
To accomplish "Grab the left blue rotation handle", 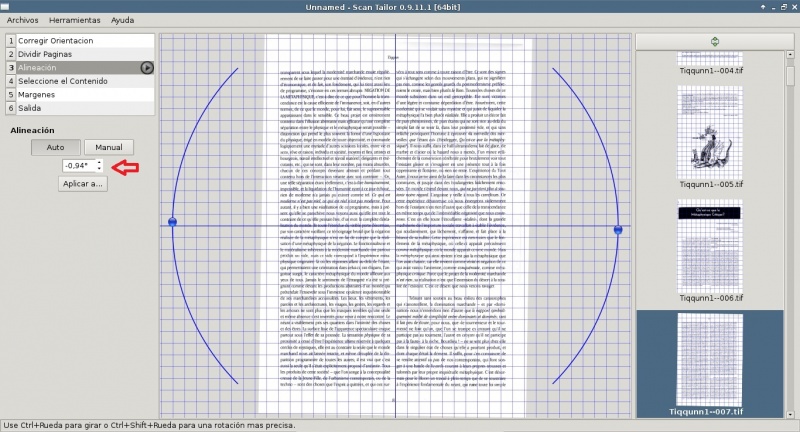I will (x=172, y=221).
